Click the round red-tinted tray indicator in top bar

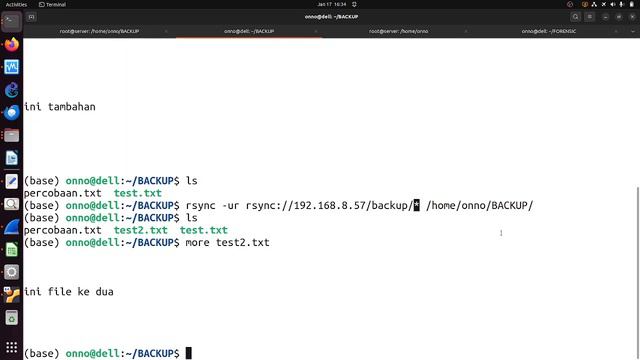[570, 4]
